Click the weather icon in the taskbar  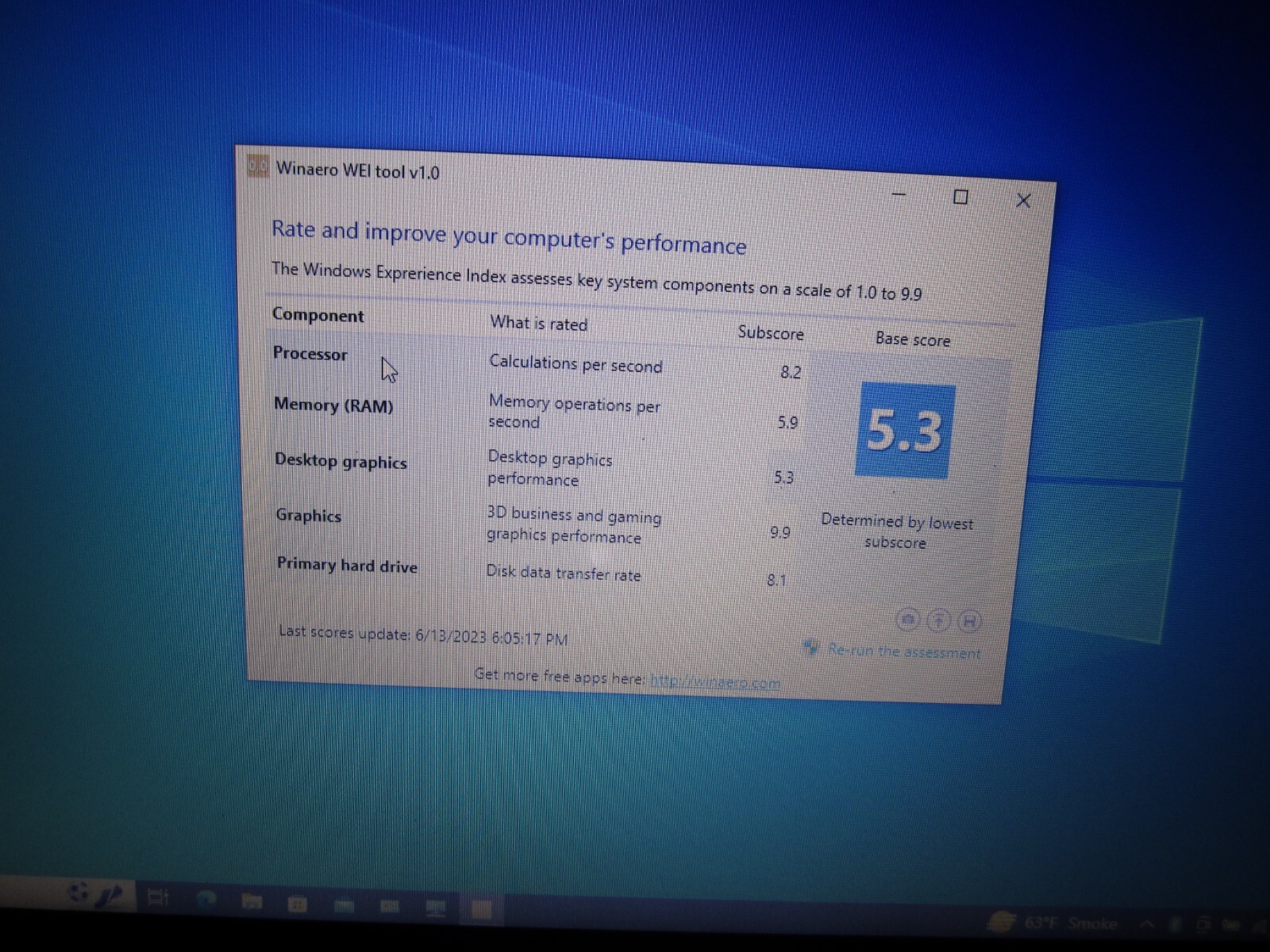pyautogui.click(x=1003, y=921)
